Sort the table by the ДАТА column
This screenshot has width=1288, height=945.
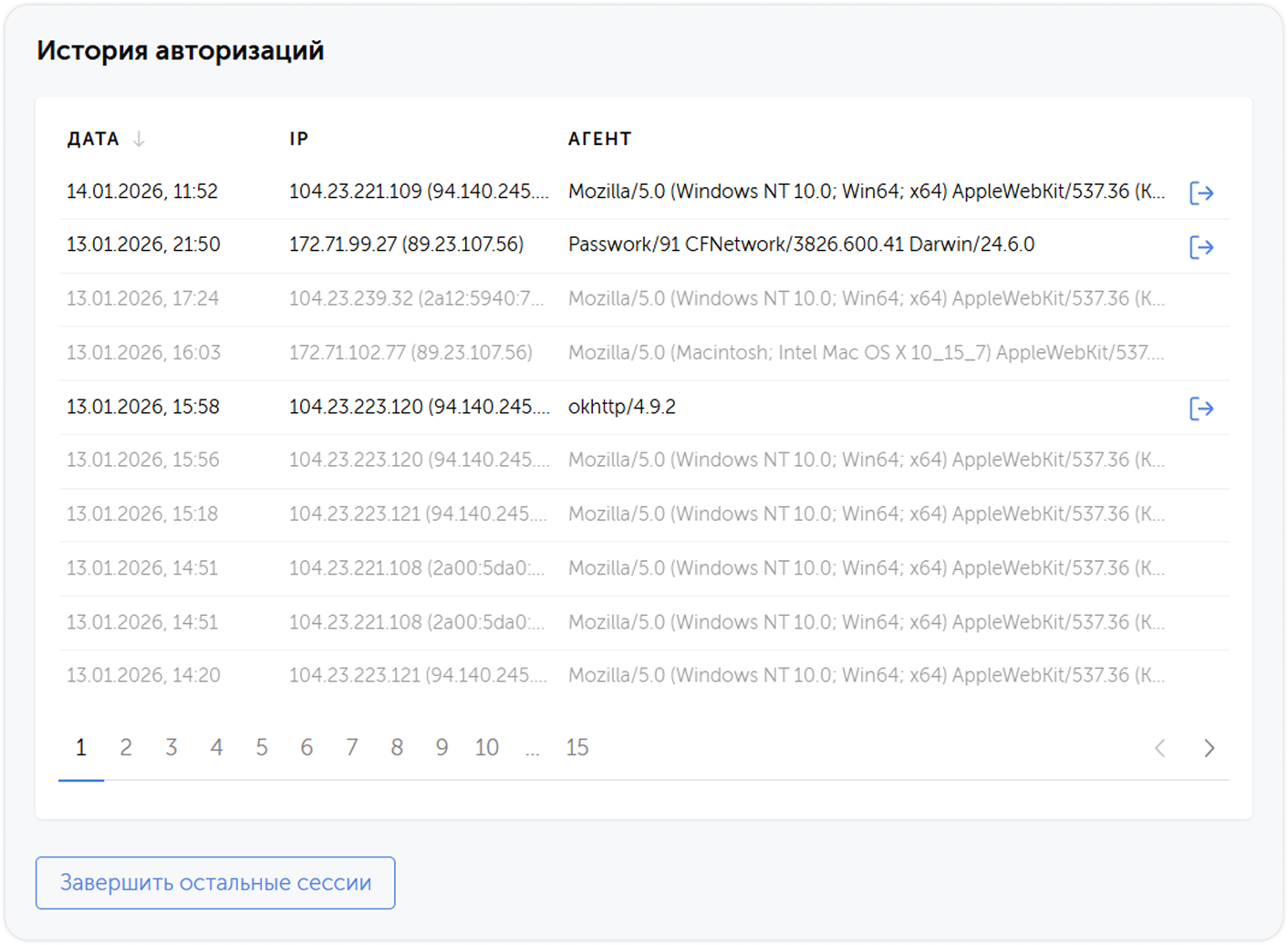pos(93,139)
